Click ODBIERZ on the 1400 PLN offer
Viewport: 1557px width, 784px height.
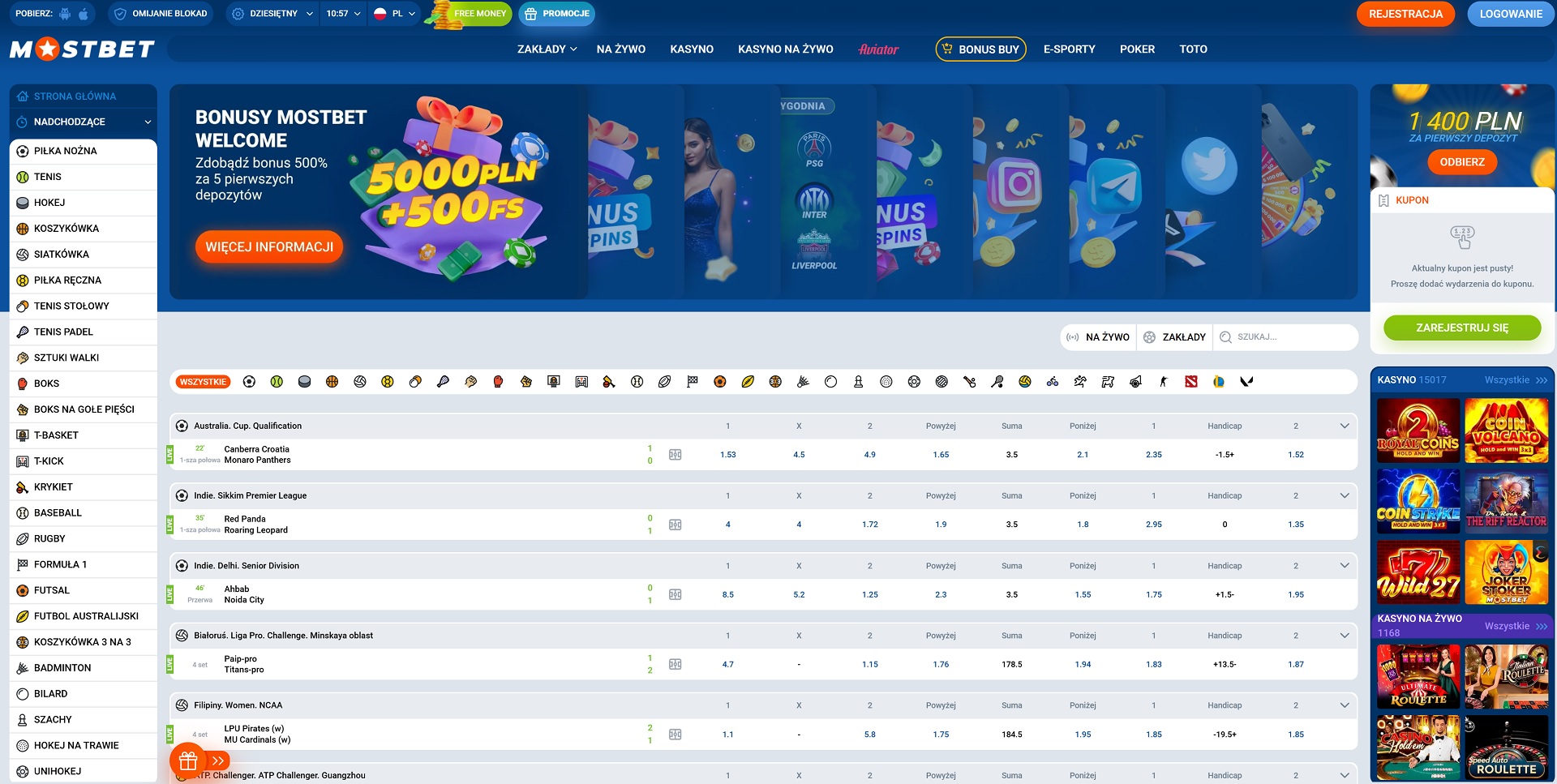coord(1462,162)
